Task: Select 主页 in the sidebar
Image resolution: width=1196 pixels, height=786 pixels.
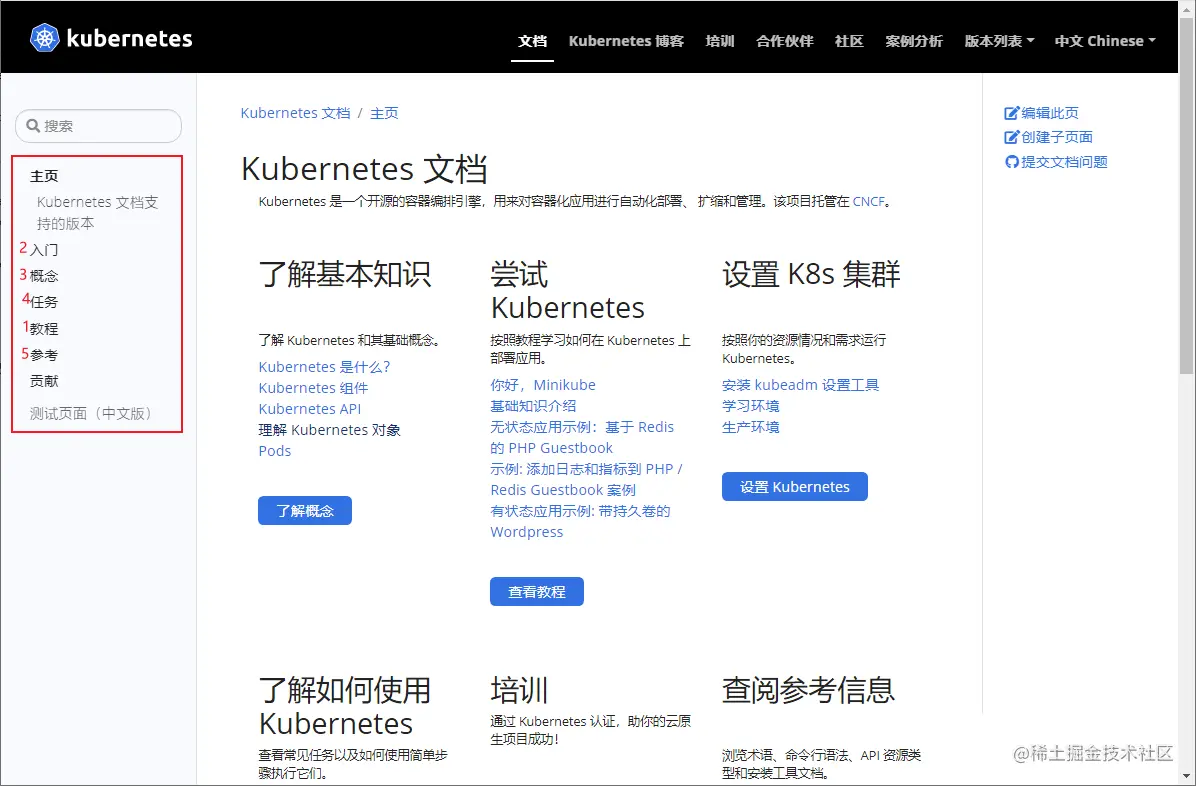Action: [x=44, y=176]
